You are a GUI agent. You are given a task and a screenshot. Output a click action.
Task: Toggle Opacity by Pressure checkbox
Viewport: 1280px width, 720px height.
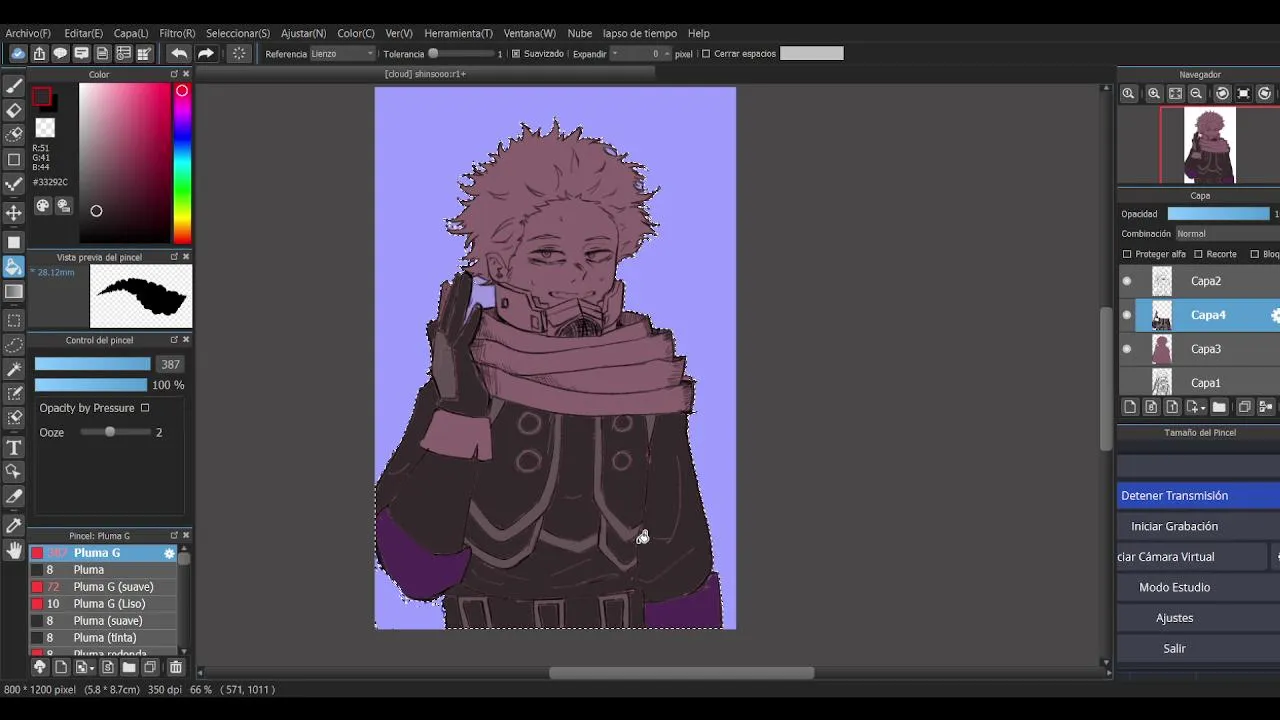click(145, 408)
